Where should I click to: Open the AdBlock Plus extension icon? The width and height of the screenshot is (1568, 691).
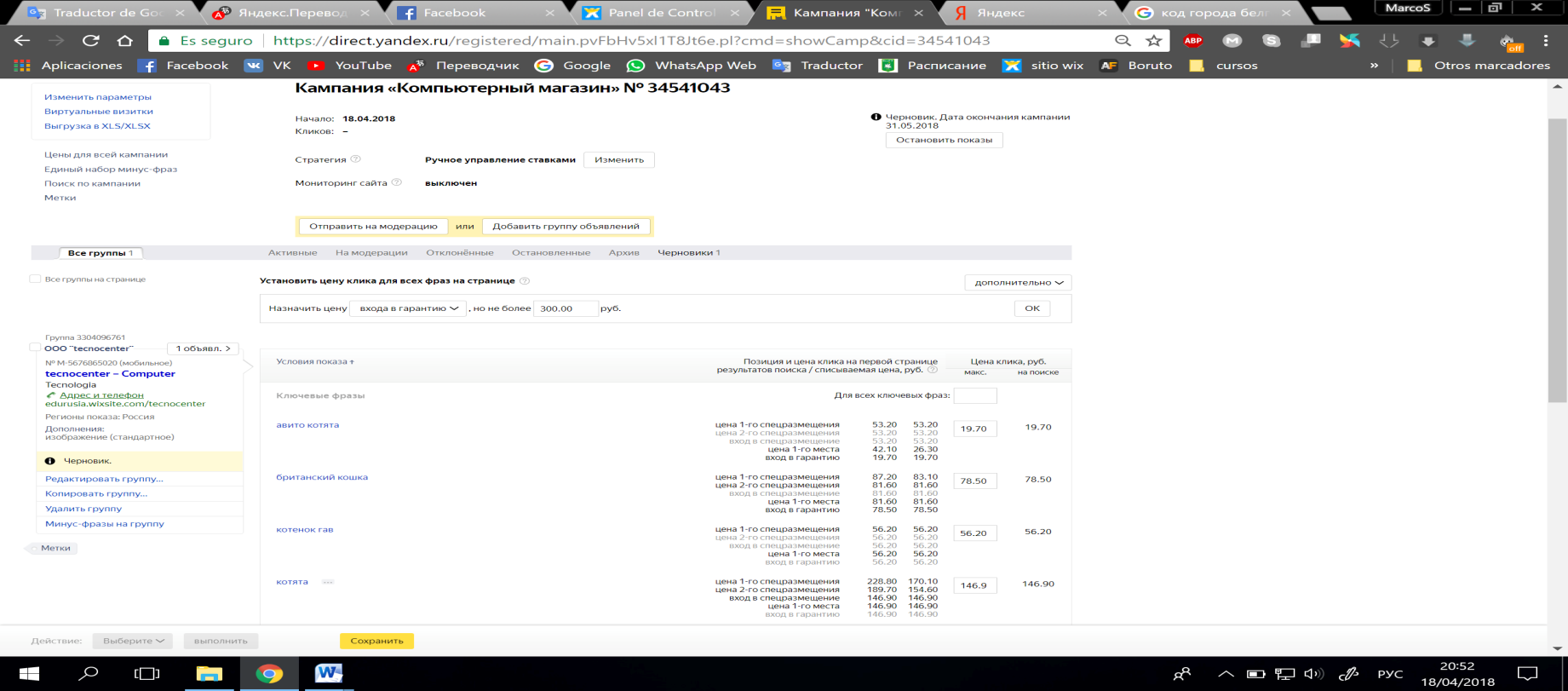coord(1193,40)
